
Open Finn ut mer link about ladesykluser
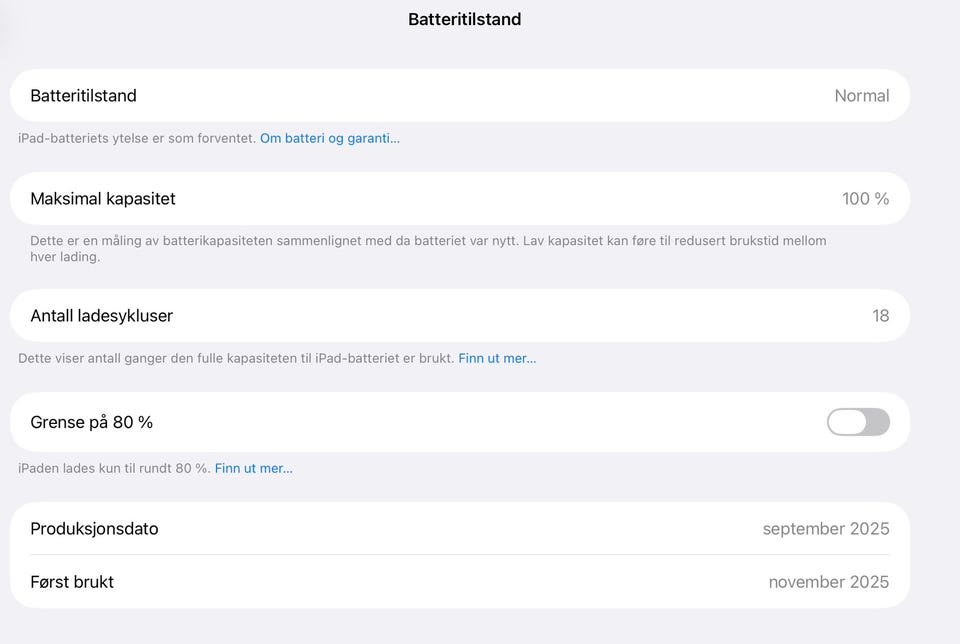tap(497, 358)
